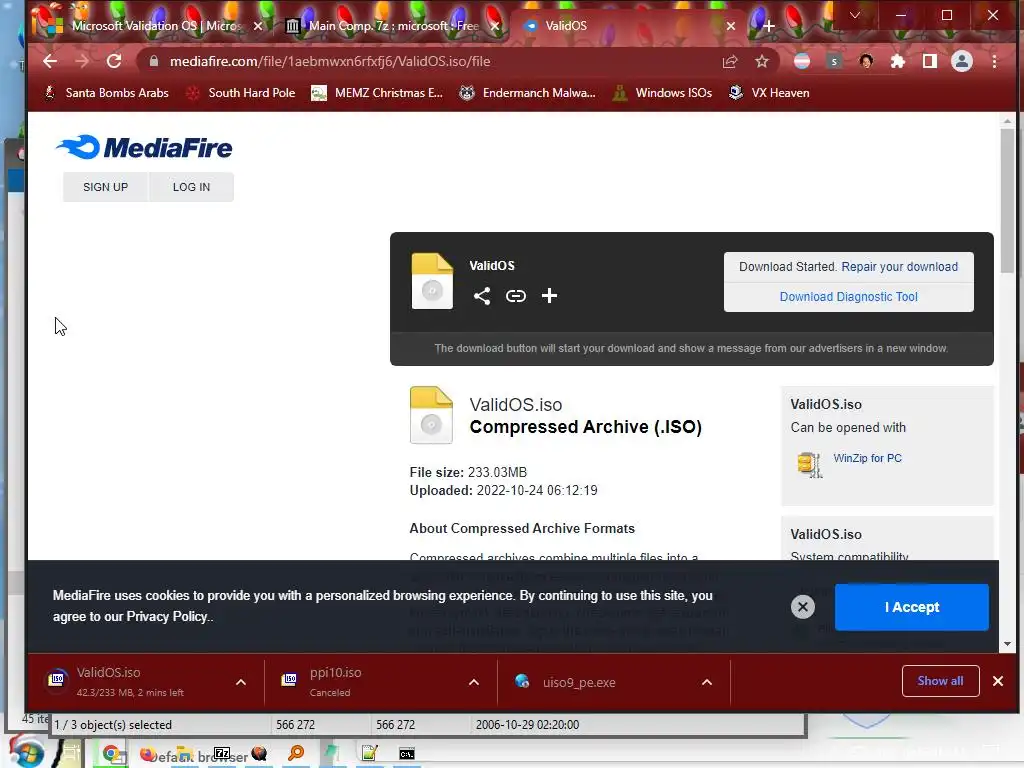Click 'About Compressed Archive Formats' heading

point(522,528)
